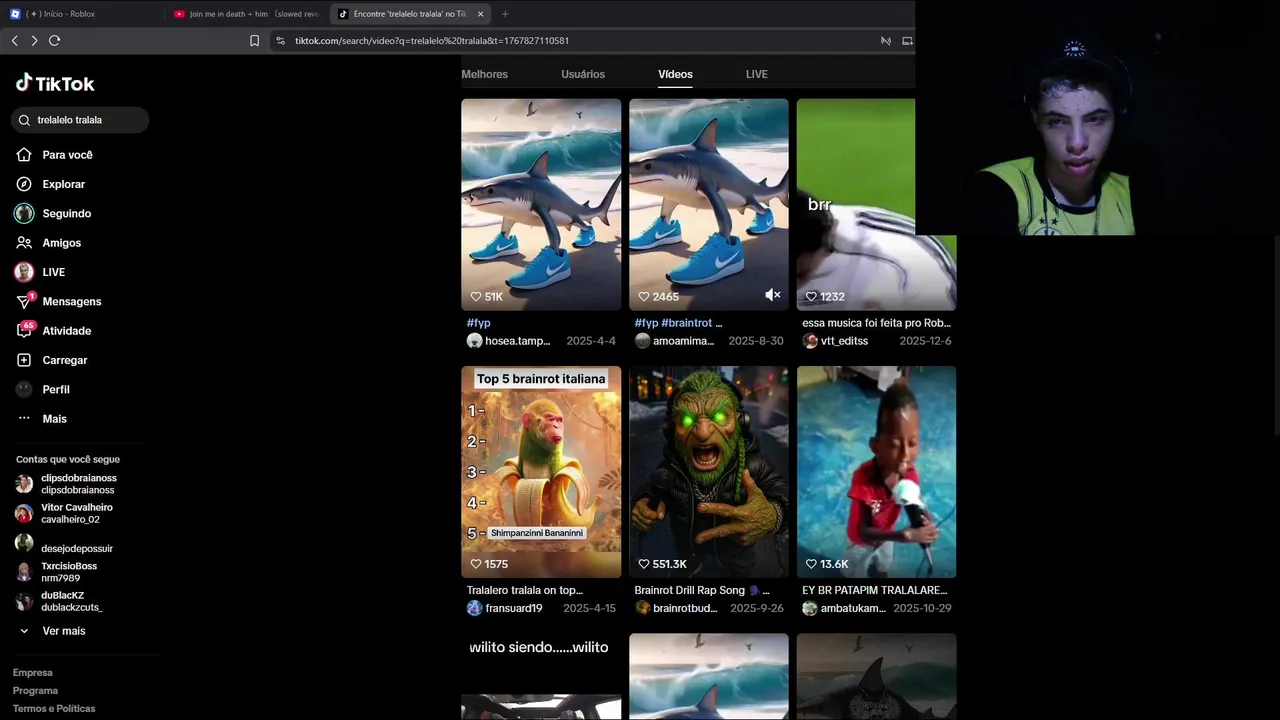Open the Carregar upload icon
Viewport: 1280px width, 720px height.
tap(24, 360)
